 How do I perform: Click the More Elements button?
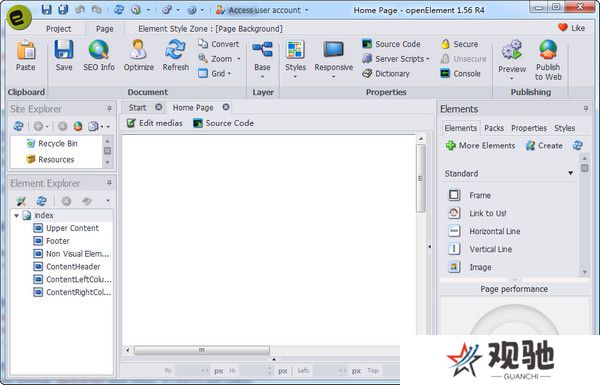(481, 145)
